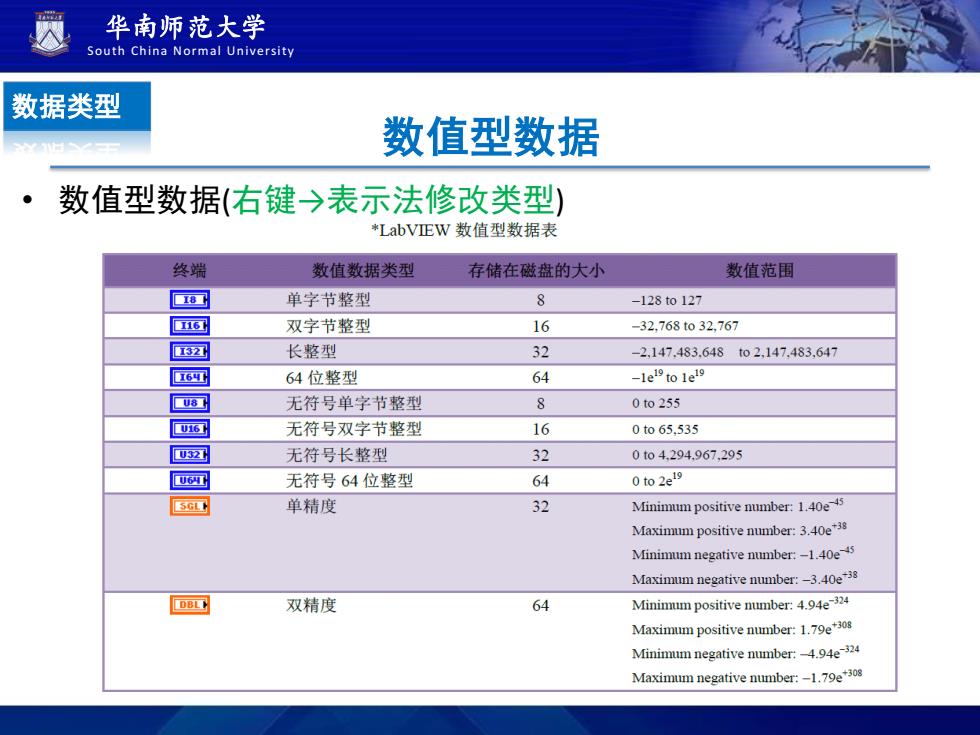The width and height of the screenshot is (980, 735).
Task: Click the 双精度 cell
Action: pyautogui.click(x=311, y=605)
